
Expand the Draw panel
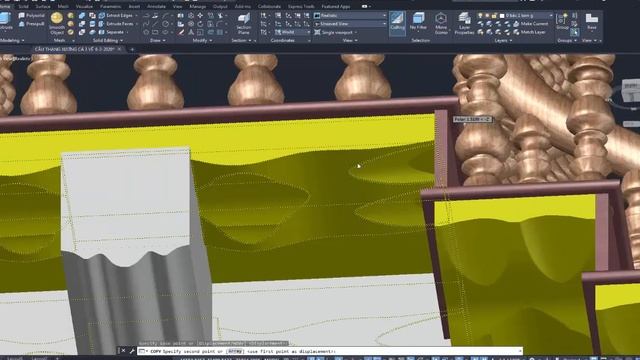point(158,41)
